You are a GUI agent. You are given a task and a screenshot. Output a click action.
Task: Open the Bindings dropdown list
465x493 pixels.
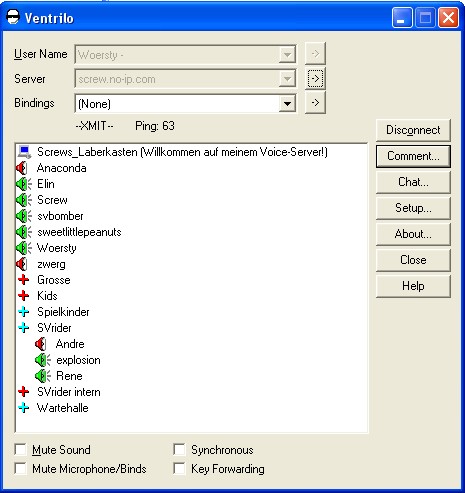287,104
